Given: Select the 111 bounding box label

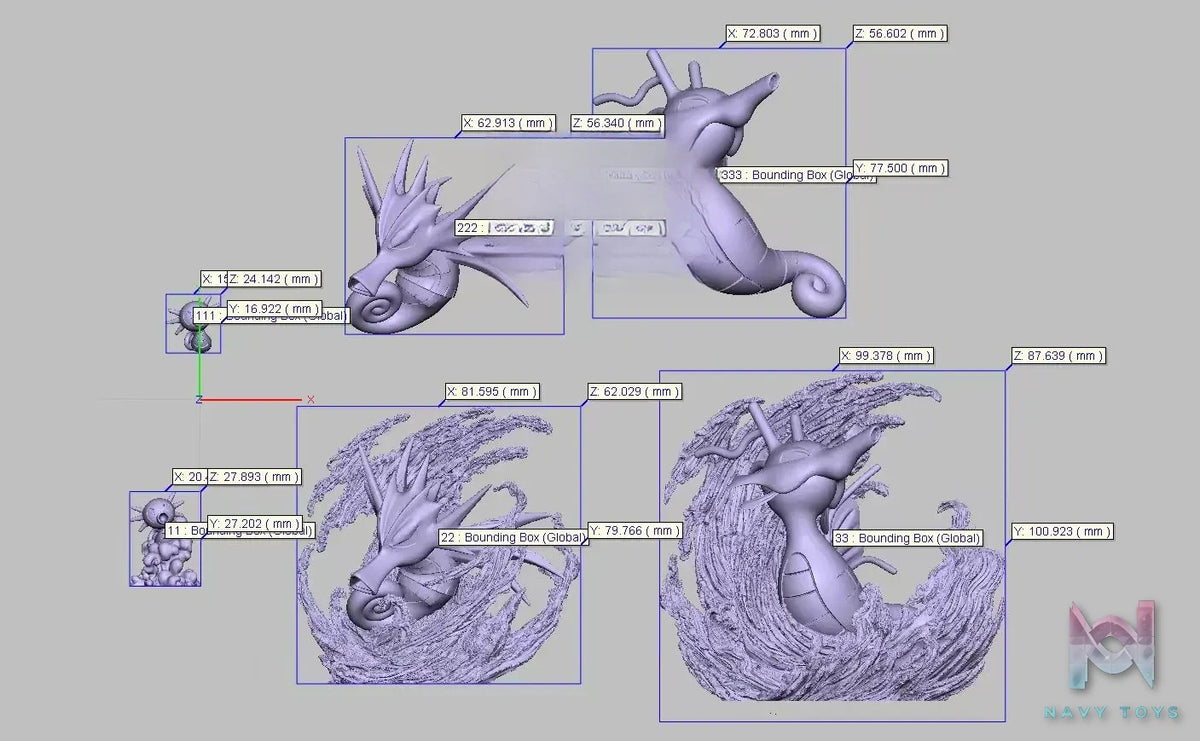Looking at the screenshot, I should point(270,316).
